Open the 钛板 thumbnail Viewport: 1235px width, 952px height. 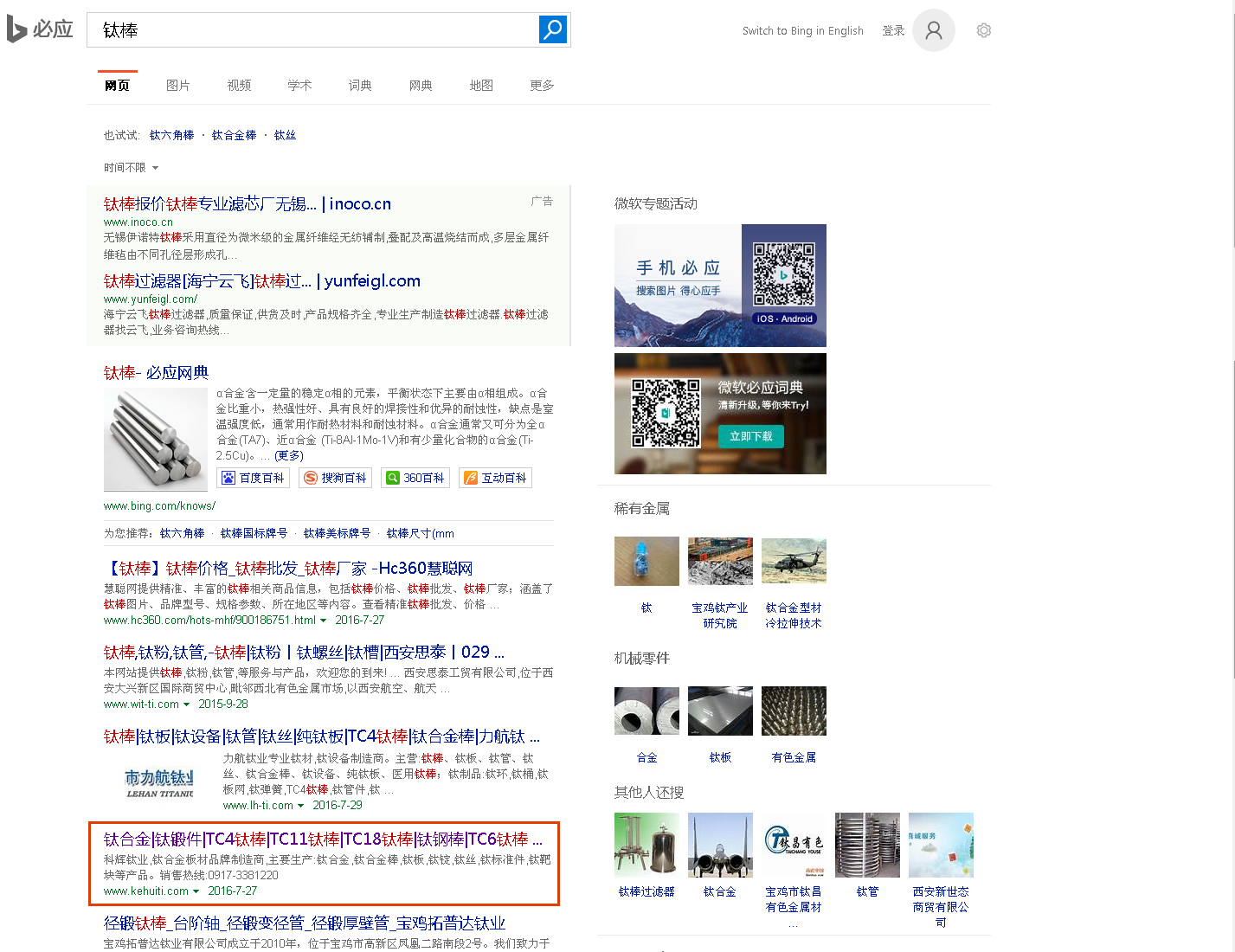tap(720, 711)
